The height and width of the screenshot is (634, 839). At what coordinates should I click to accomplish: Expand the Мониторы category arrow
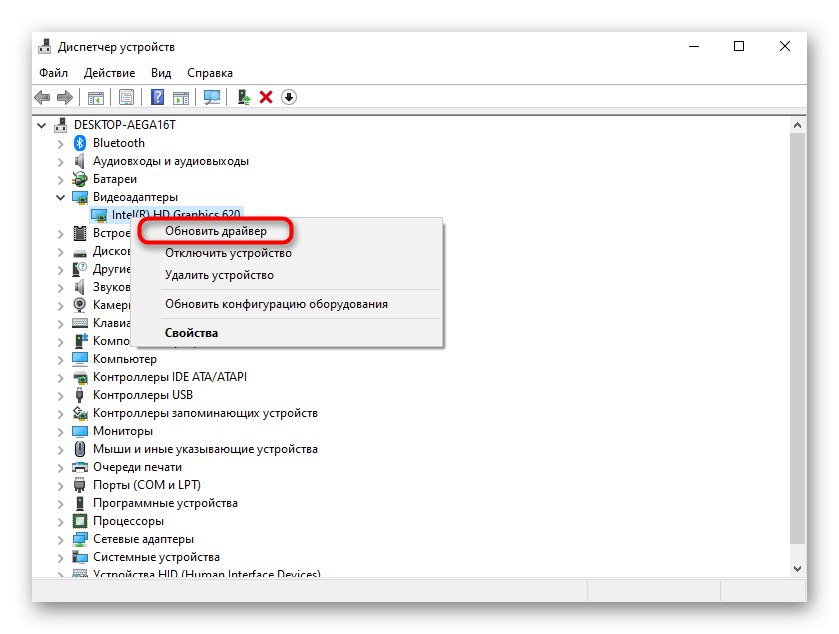(60, 431)
